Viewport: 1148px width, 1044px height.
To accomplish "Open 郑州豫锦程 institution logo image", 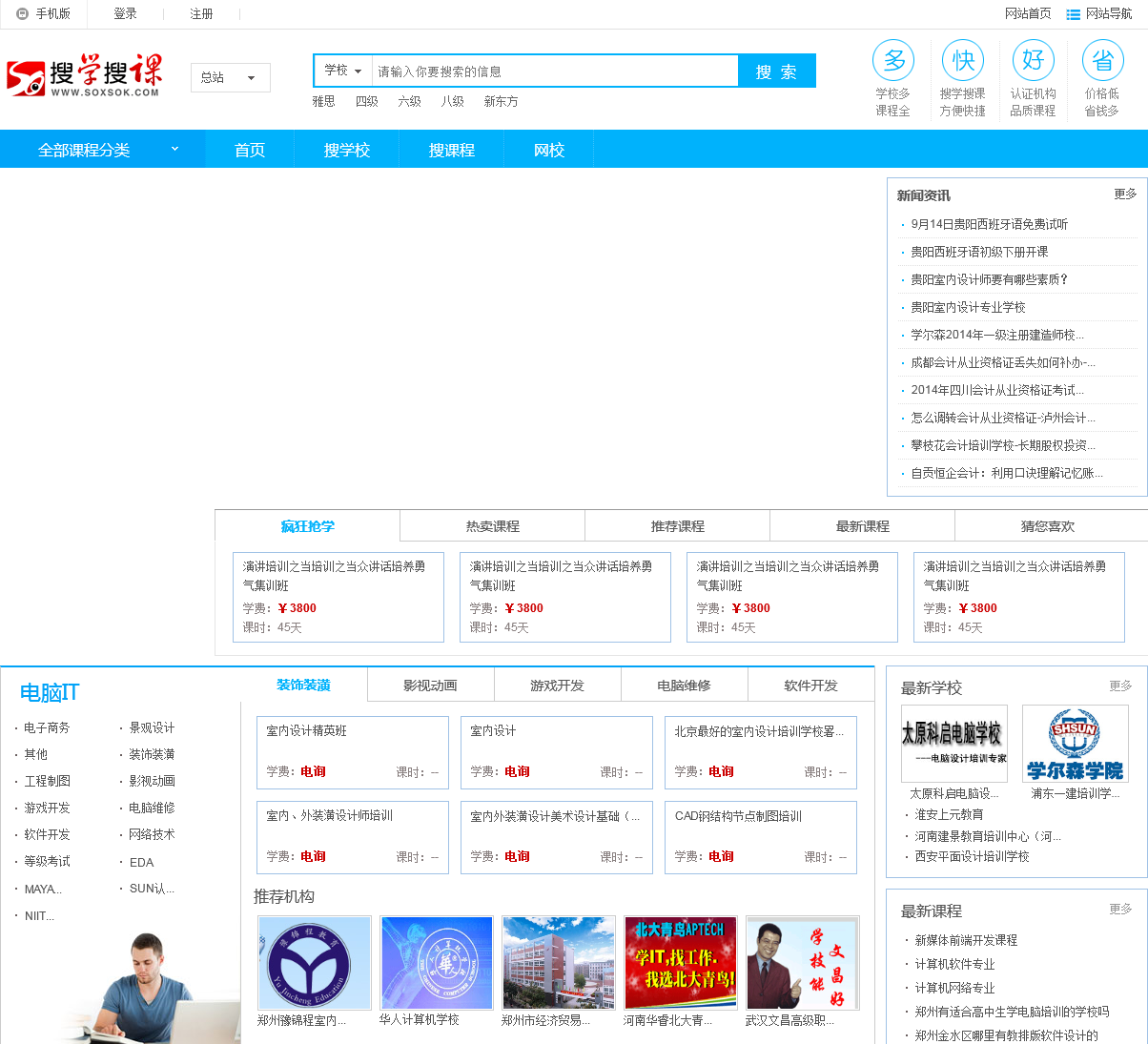I will 315,963.
